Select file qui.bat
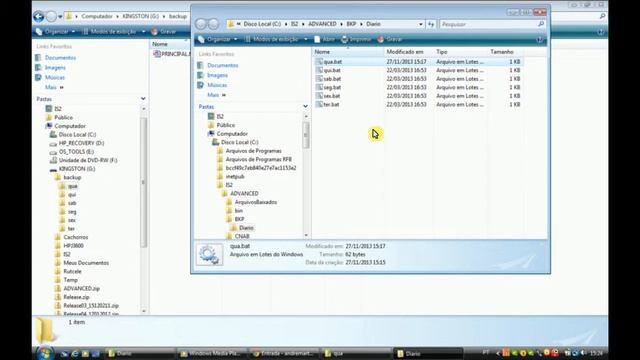640x360 pixels. 332,70
